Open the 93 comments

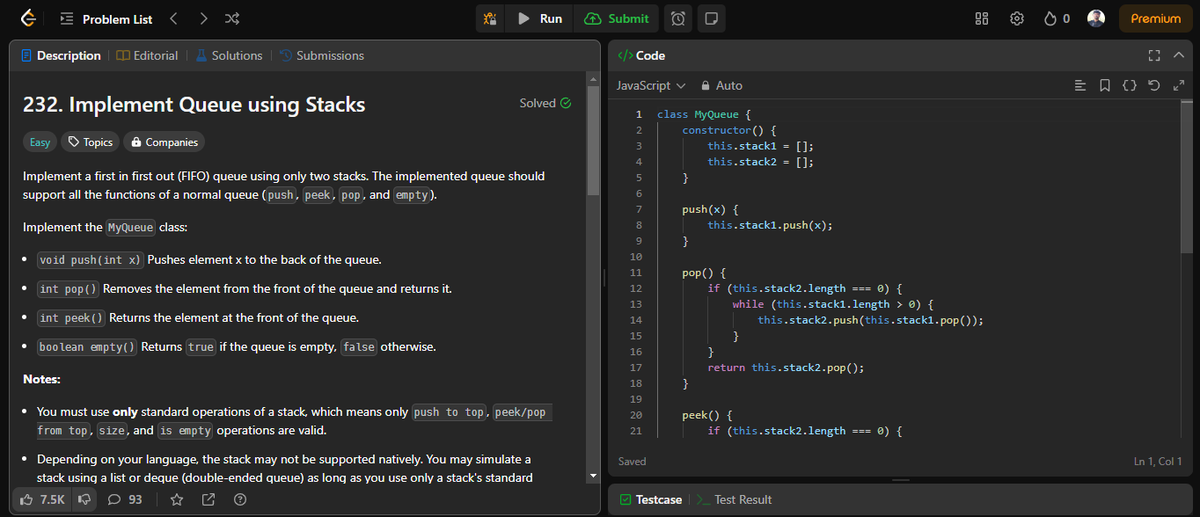coord(126,499)
